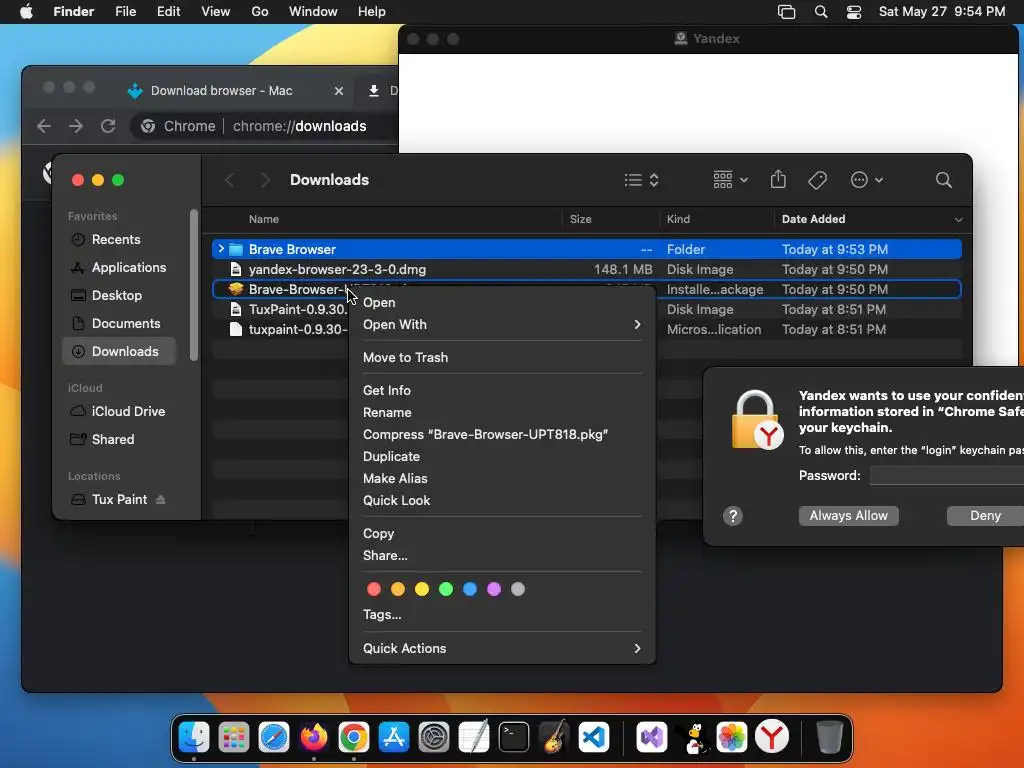
Task: Close the Download browser Chrome tab
Action: [x=338, y=91]
